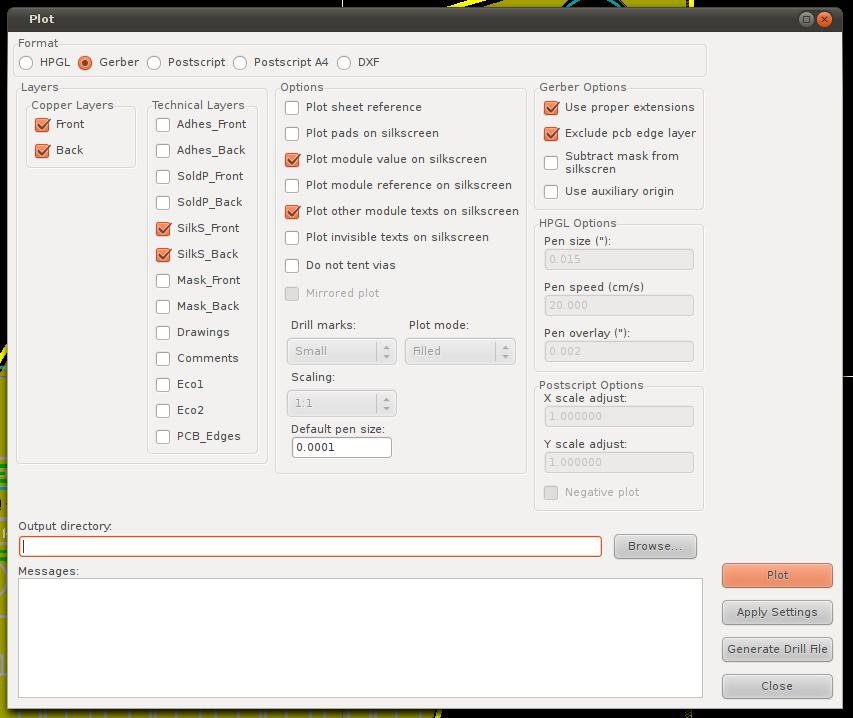The height and width of the screenshot is (718, 853).
Task: Open the Scaling dropdown
Action: tap(341, 403)
